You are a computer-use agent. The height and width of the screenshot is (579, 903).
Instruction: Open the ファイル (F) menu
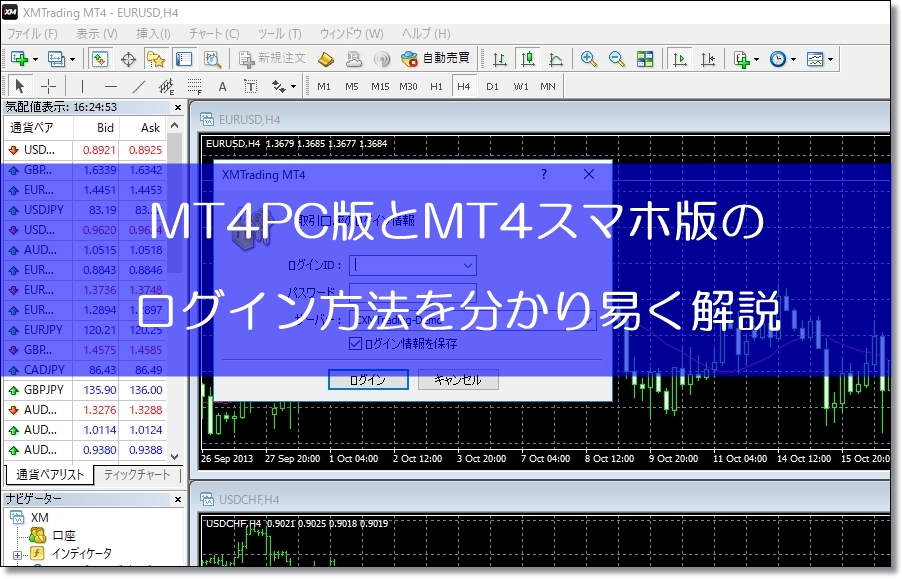coord(32,33)
